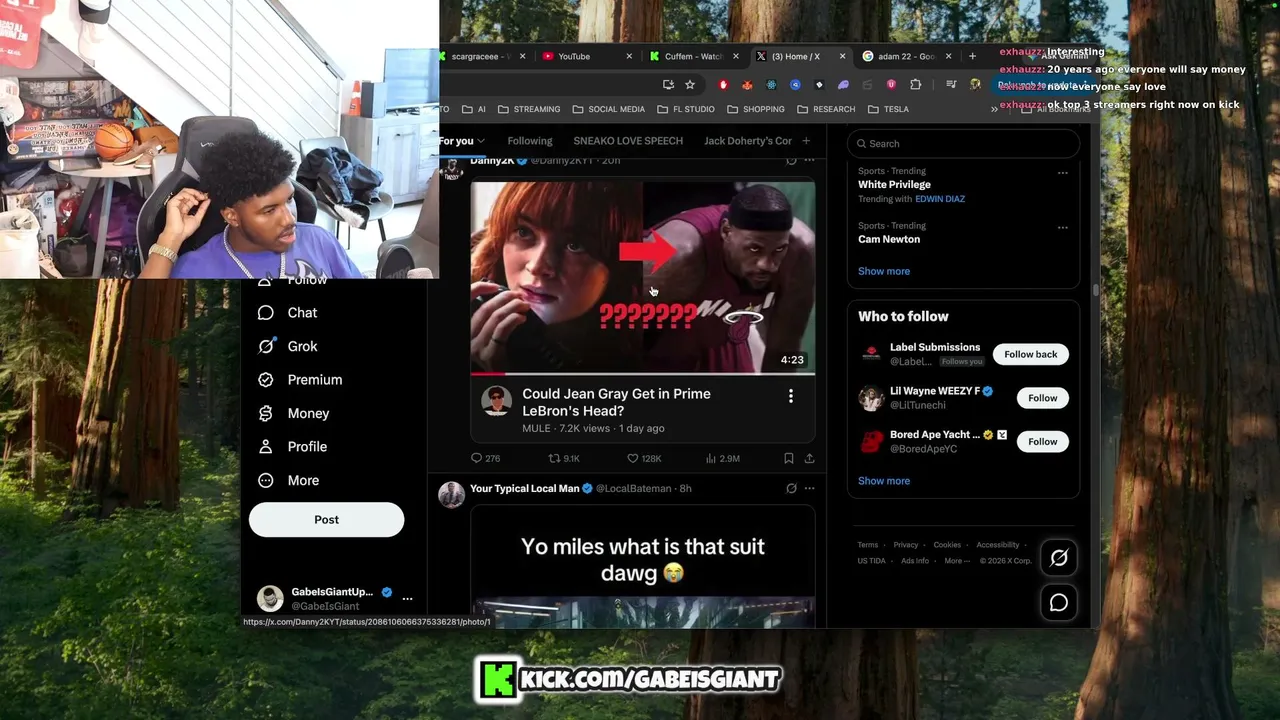1280x720 pixels.
Task: Open the Chat icon in X sidebar
Action: (266, 313)
